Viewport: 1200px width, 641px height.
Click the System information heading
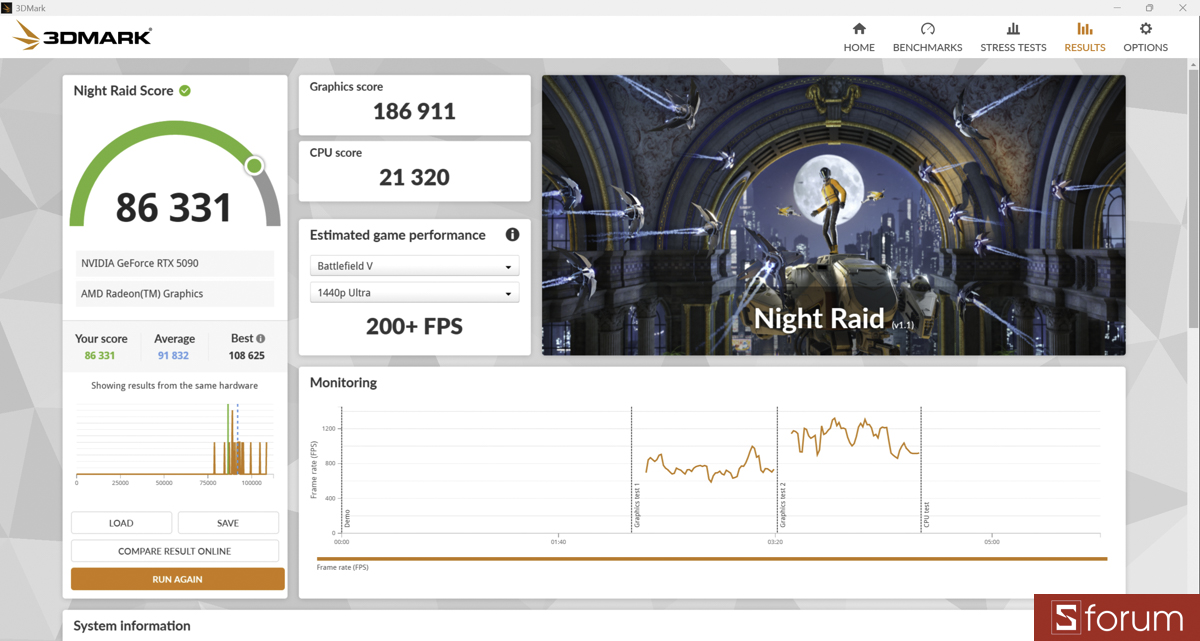tap(132, 626)
